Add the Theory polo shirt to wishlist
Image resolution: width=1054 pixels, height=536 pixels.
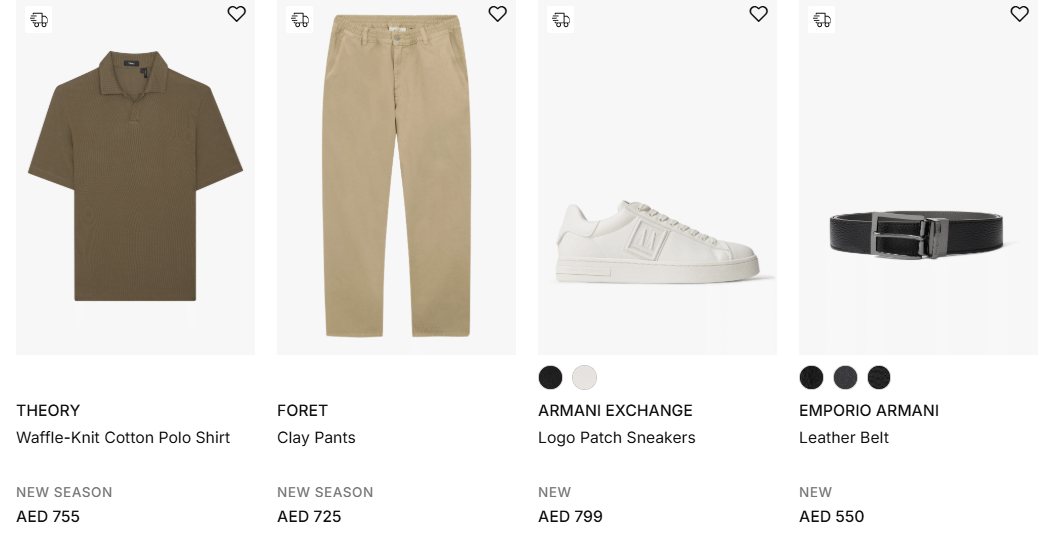point(236,14)
